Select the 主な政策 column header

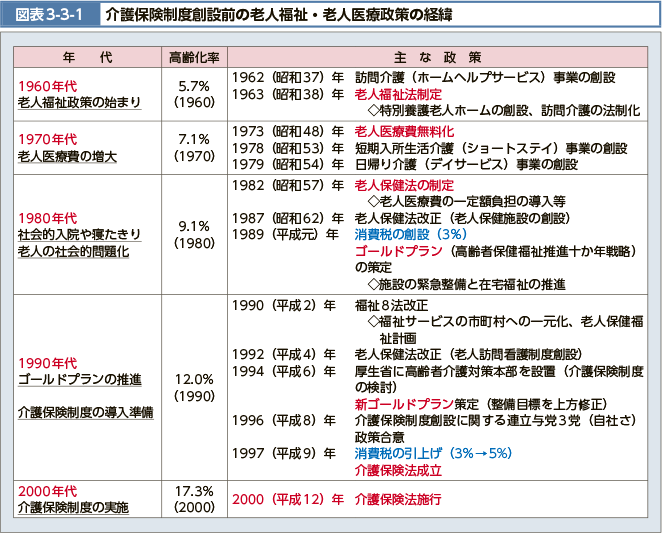[x=440, y=57]
